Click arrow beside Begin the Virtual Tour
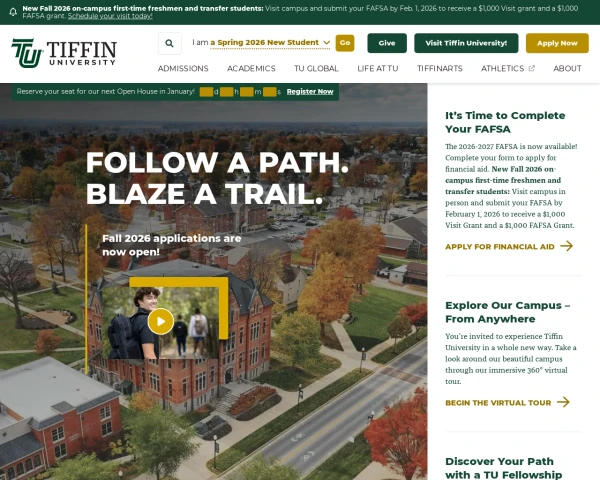Viewport: 600px width, 480px height. coord(563,402)
